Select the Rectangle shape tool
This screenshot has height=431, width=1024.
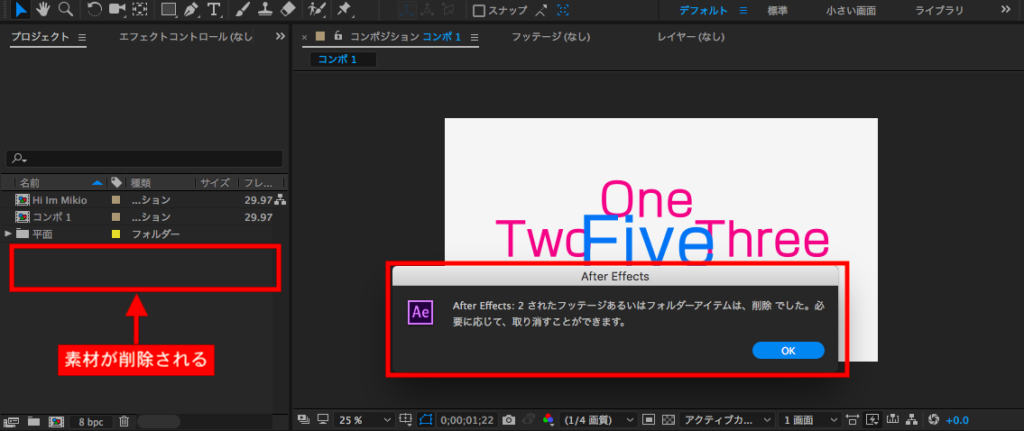(x=168, y=9)
